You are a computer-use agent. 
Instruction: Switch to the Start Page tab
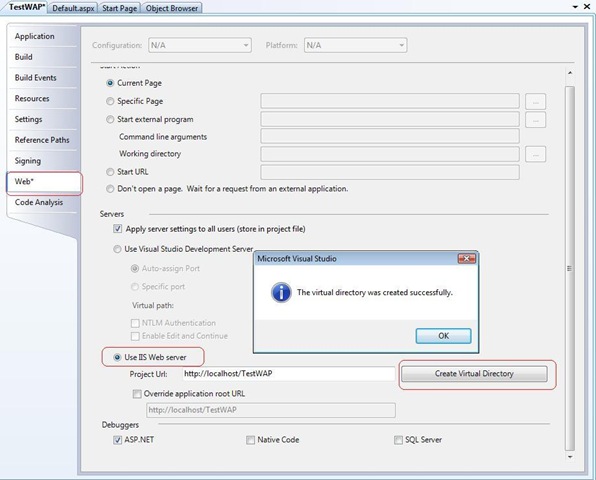point(119,8)
